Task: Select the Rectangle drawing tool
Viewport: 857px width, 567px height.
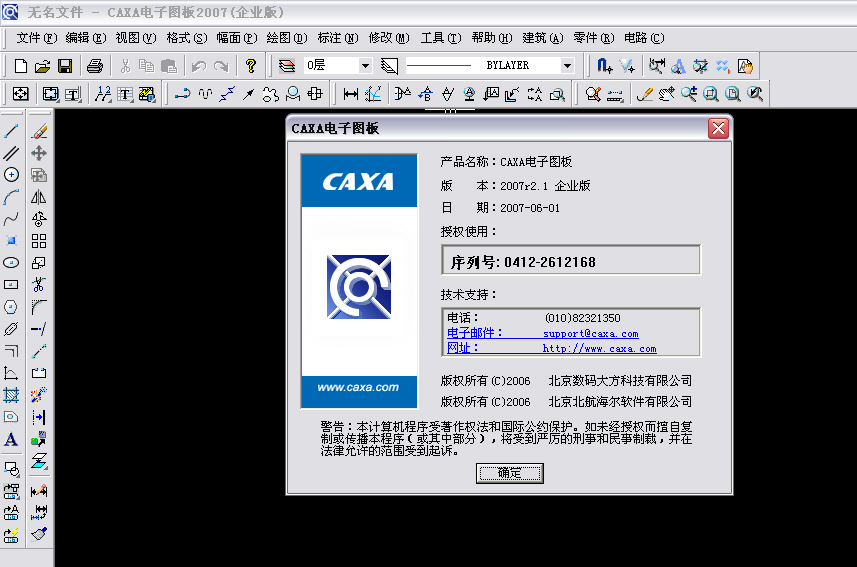Action: [x=11, y=285]
